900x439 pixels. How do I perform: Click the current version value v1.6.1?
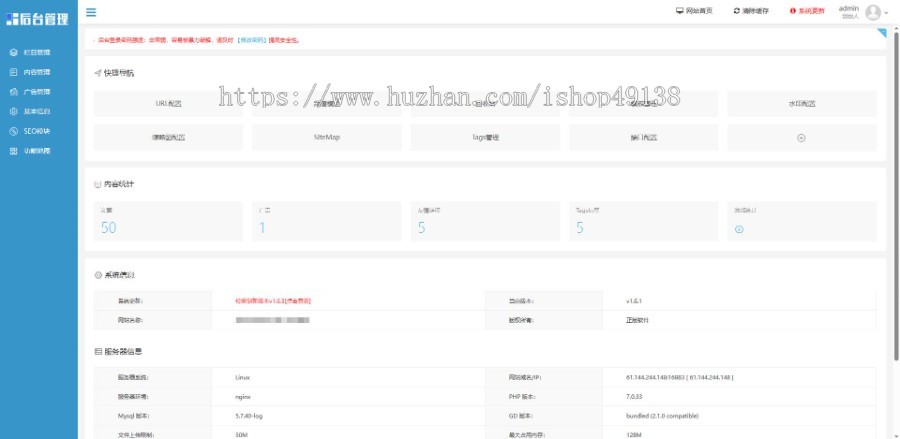click(x=634, y=301)
